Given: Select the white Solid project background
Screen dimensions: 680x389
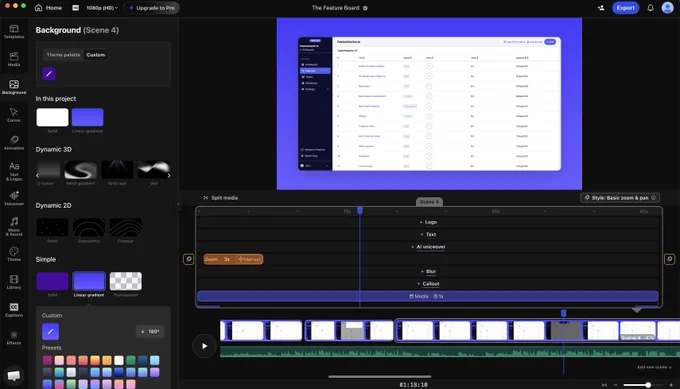Looking at the screenshot, I should pyautogui.click(x=52, y=117).
